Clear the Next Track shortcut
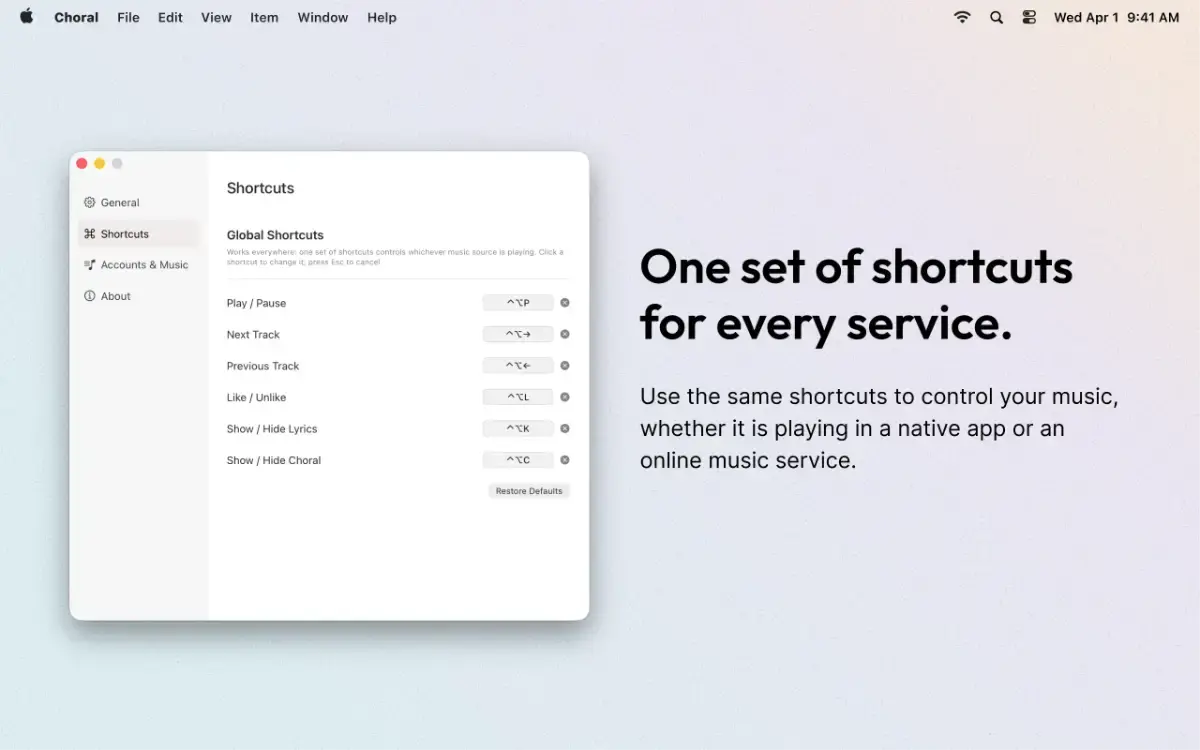This screenshot has width=1200, height=750. click(565, 334)
